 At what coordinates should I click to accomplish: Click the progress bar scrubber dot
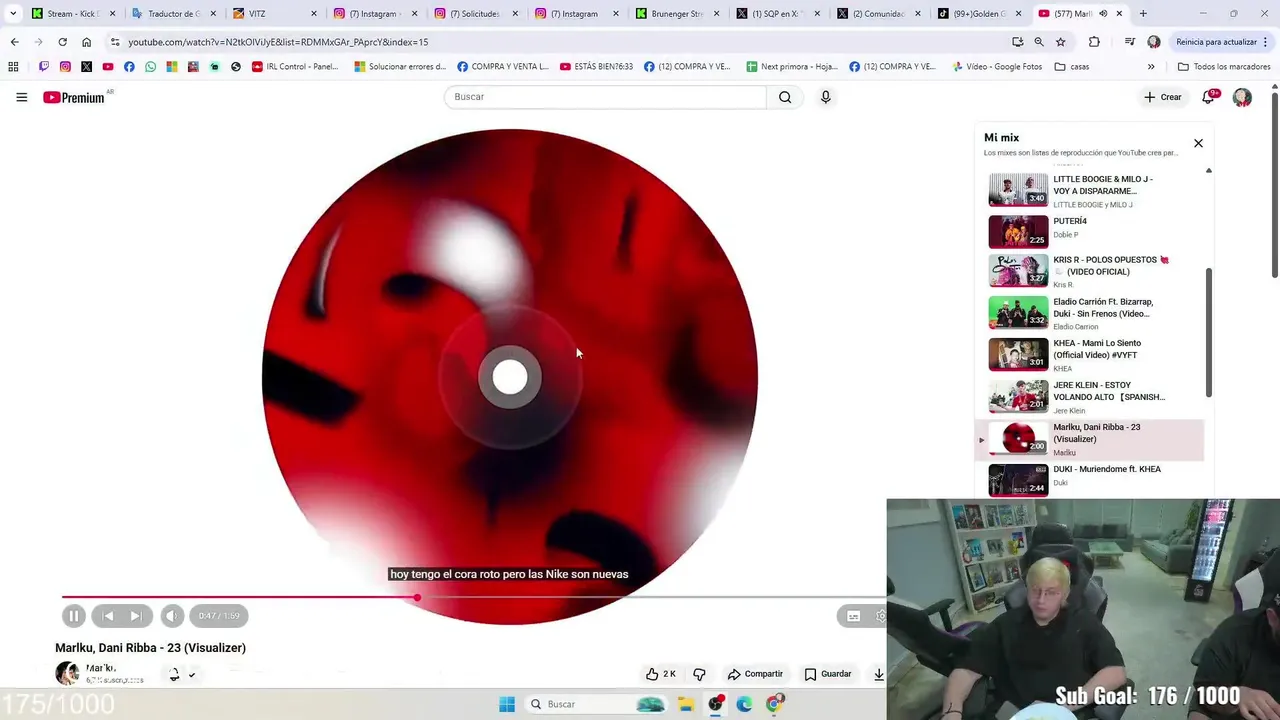click(x=417, y=598)
